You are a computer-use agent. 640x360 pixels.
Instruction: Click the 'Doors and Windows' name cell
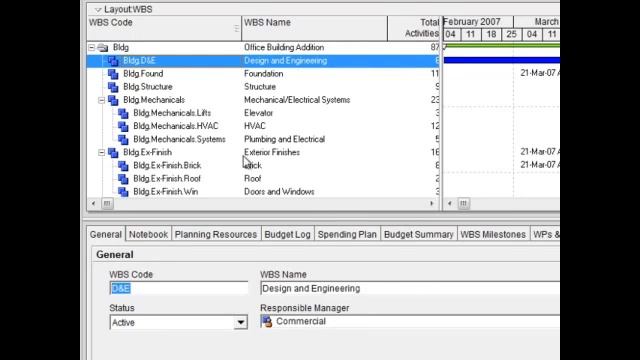[x=279, y=191]
